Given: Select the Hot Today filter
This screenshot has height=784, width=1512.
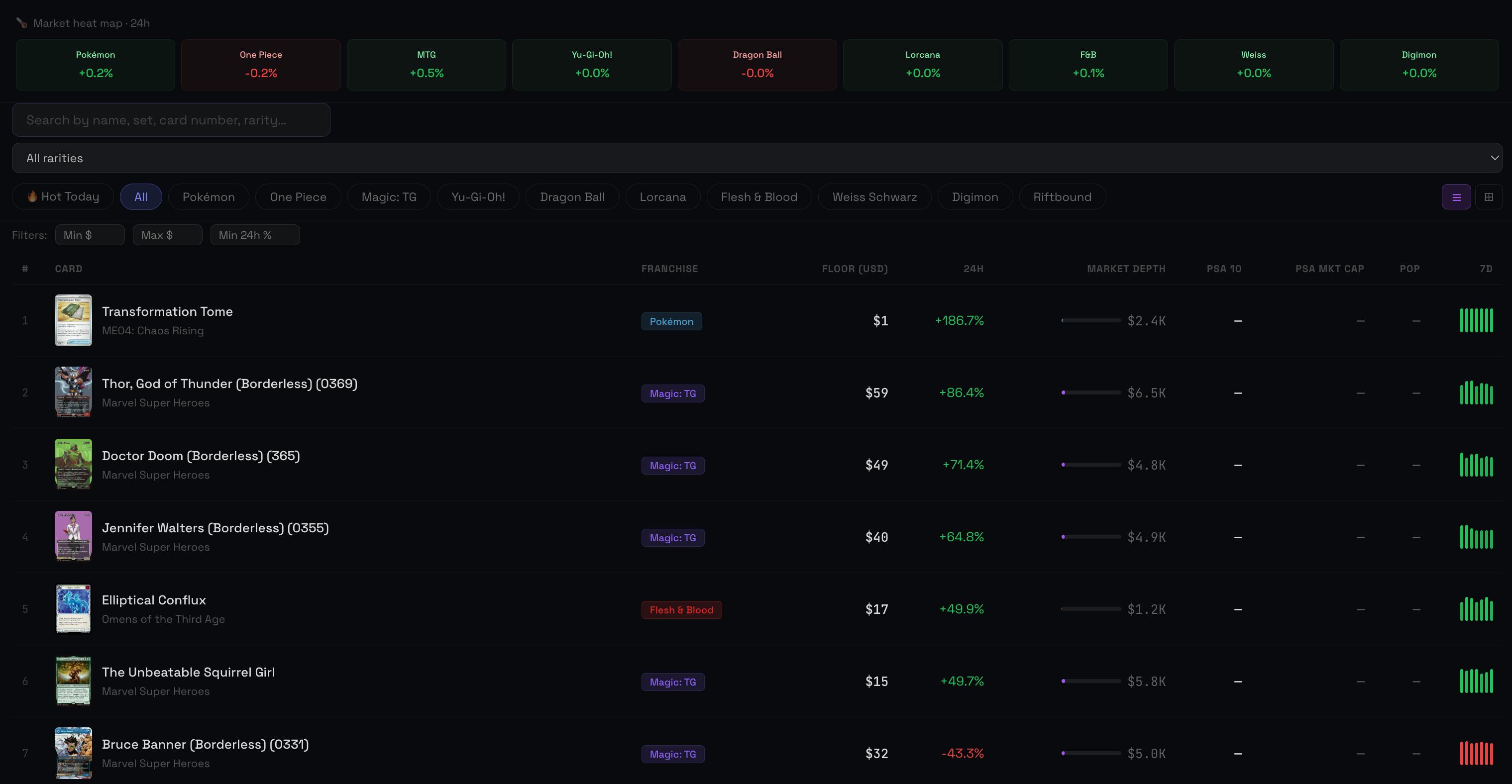Looking at the screenshot, I should [63, 196].
